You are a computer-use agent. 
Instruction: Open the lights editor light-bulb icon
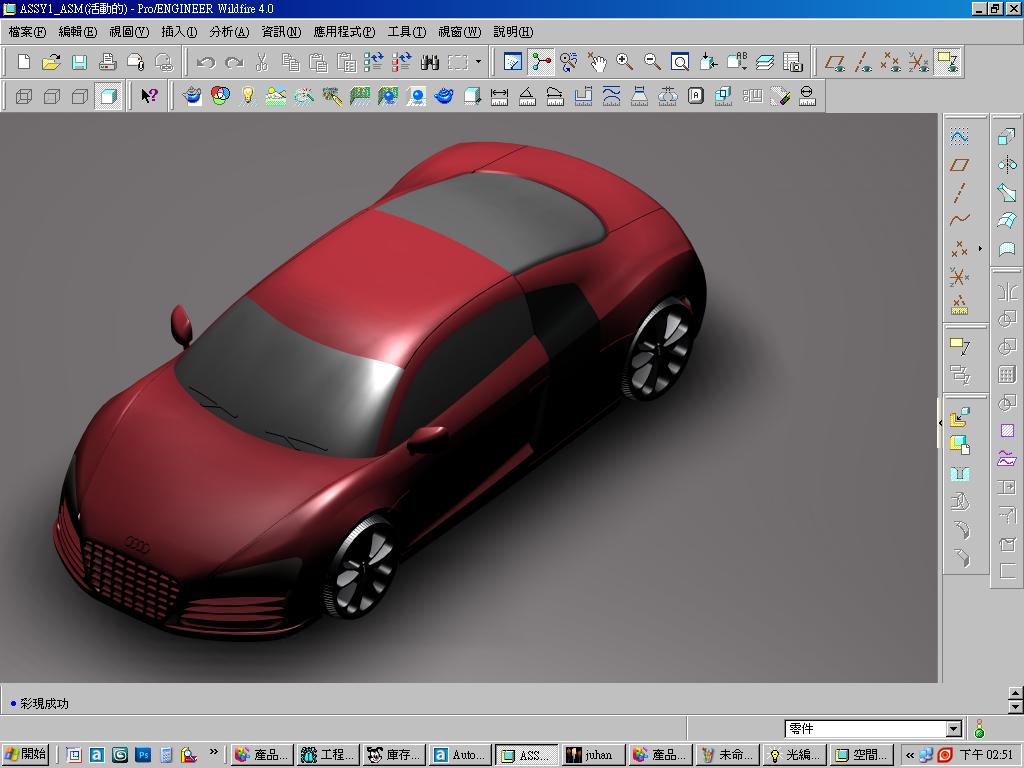tap(248, 96)
